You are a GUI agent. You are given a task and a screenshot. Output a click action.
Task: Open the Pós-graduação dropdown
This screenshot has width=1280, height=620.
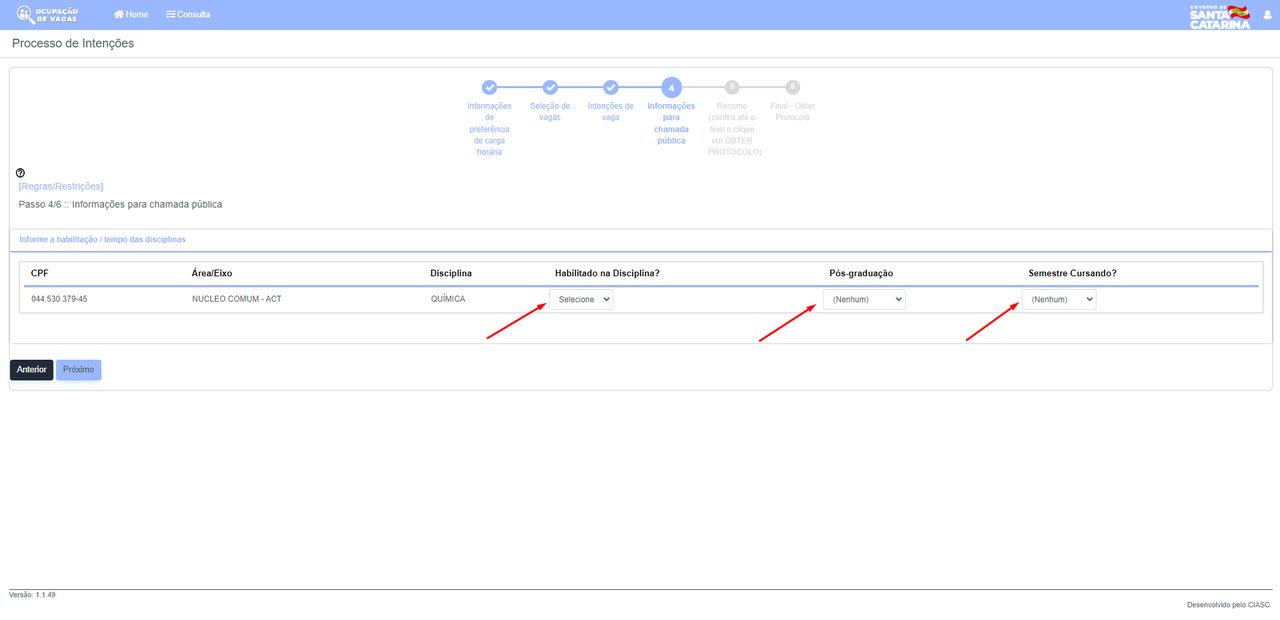click(864, 299)
